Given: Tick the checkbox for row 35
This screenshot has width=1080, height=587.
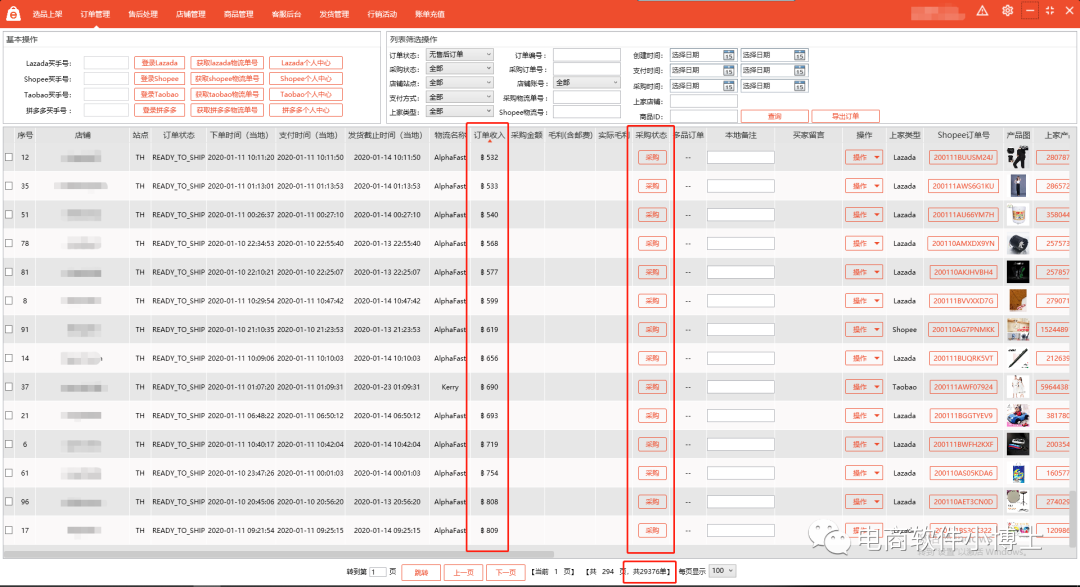Looking at the screenshot, I should [x=9, y=186].
